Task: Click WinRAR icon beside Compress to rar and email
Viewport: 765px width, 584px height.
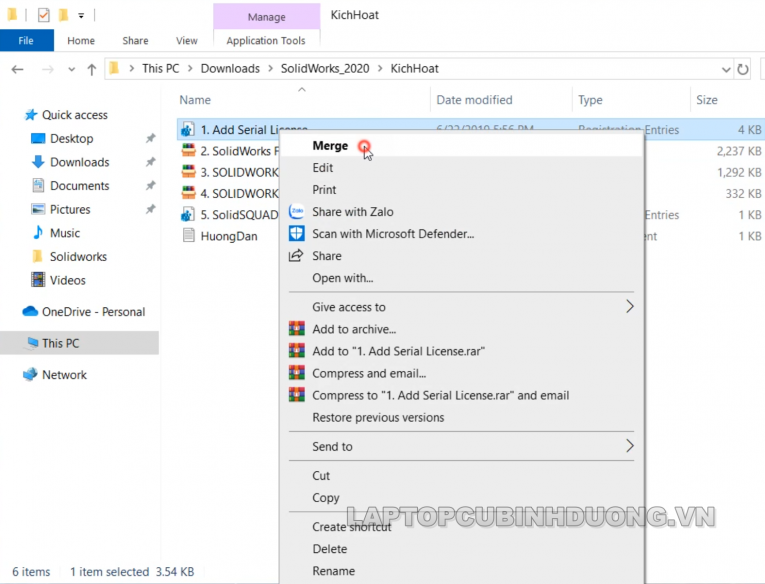Action: (297, 395)
